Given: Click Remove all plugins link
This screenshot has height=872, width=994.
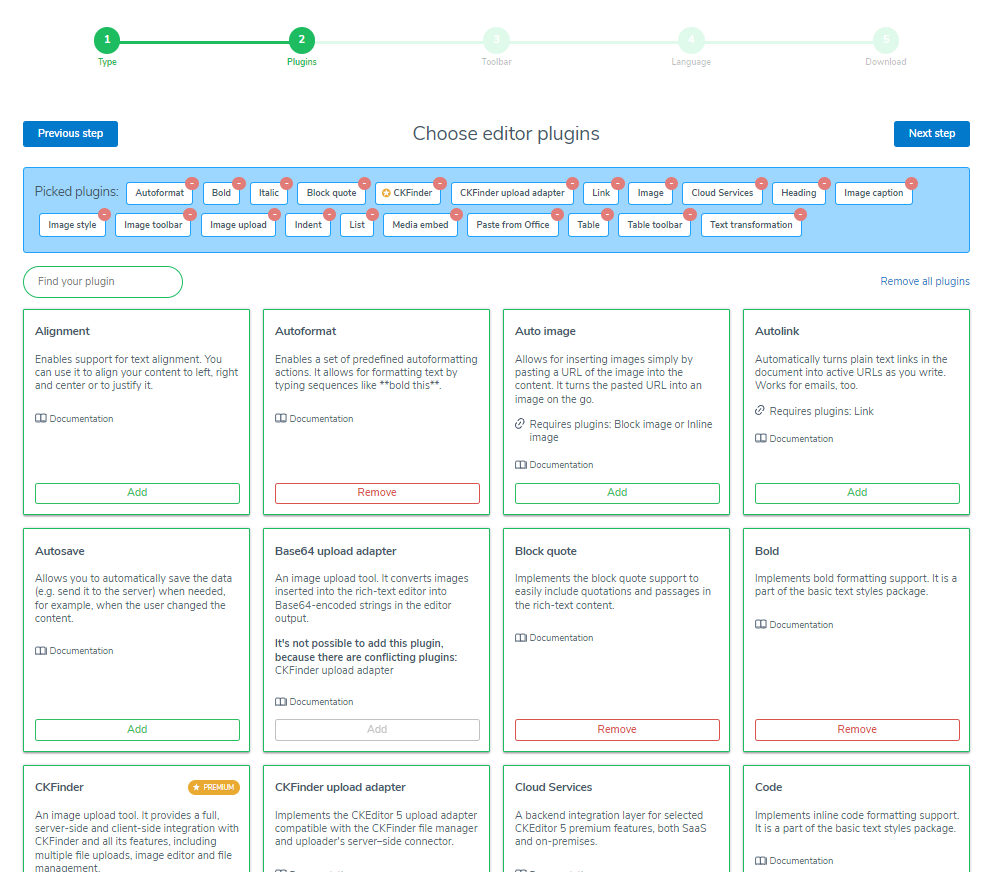Looking at the screenshot, I should coord(925,281).
